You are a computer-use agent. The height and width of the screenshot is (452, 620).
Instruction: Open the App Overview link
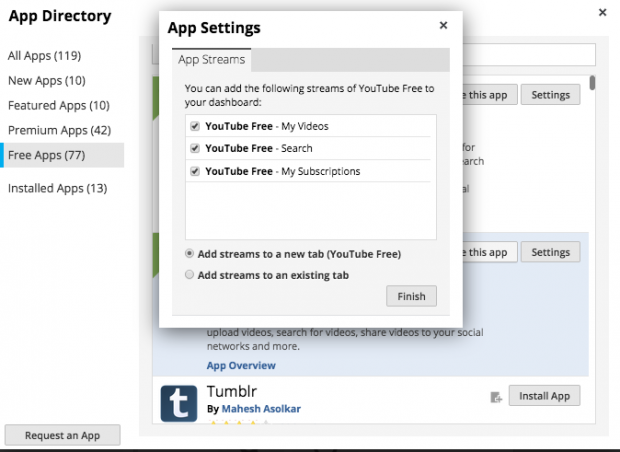click(x=241, y=365)
